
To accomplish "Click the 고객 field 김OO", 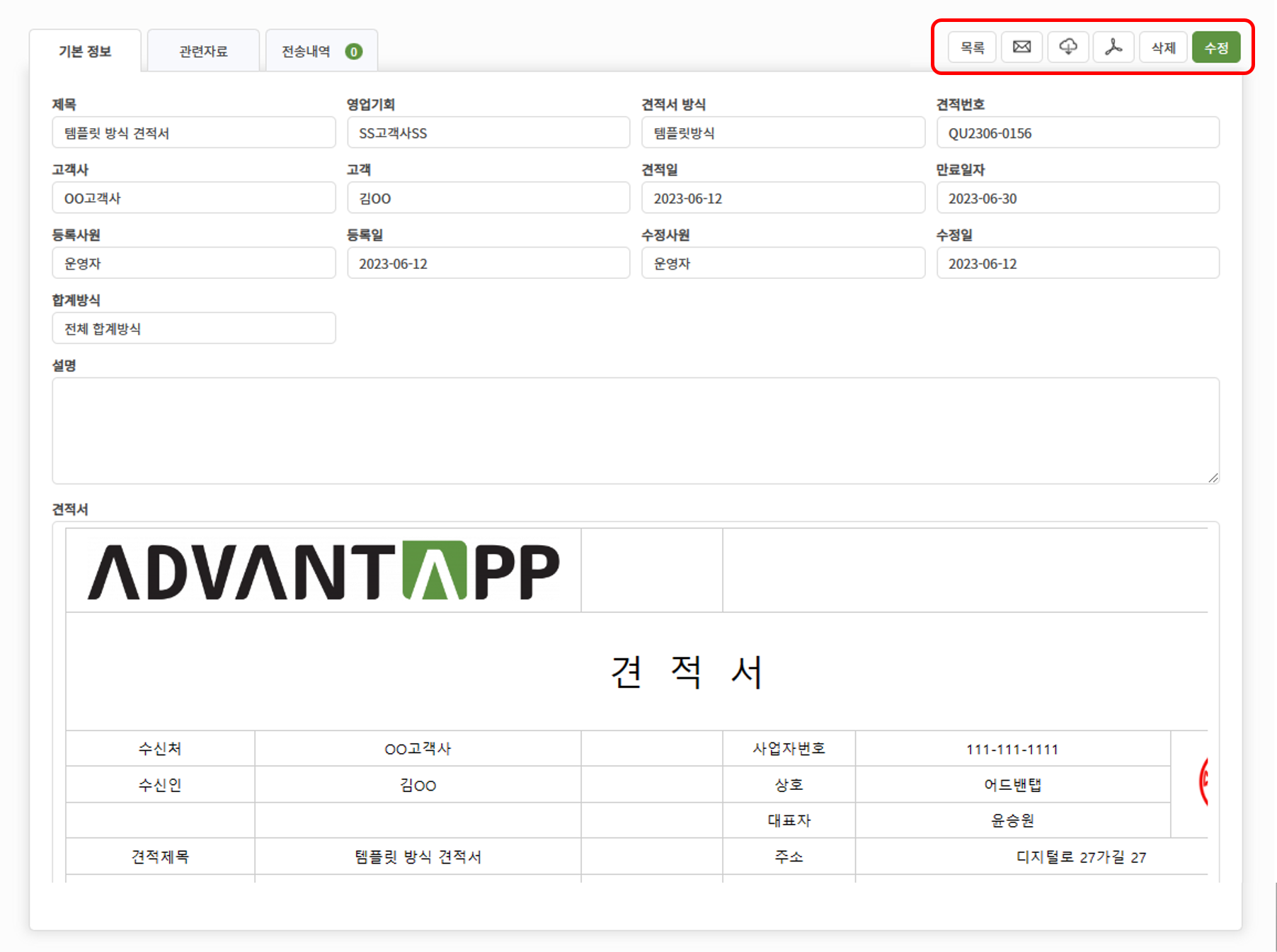I will (x=488, y=197).
